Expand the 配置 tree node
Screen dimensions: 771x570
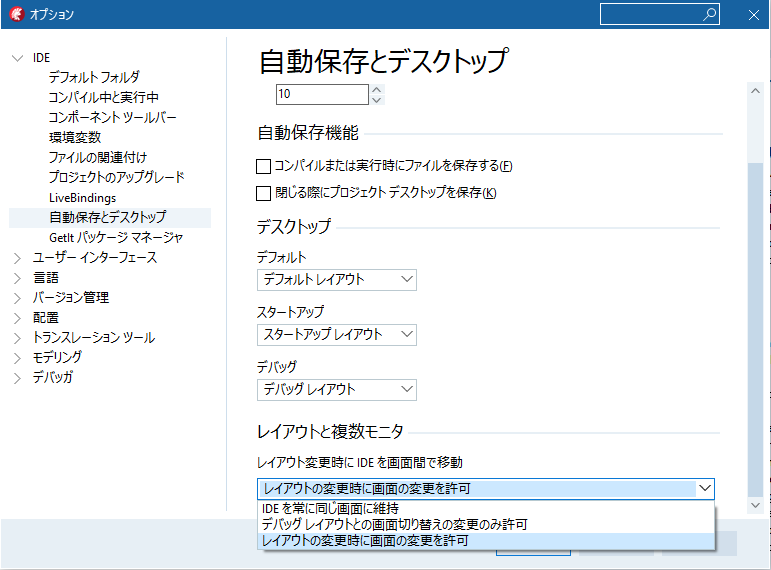click(x=17, y=318)
